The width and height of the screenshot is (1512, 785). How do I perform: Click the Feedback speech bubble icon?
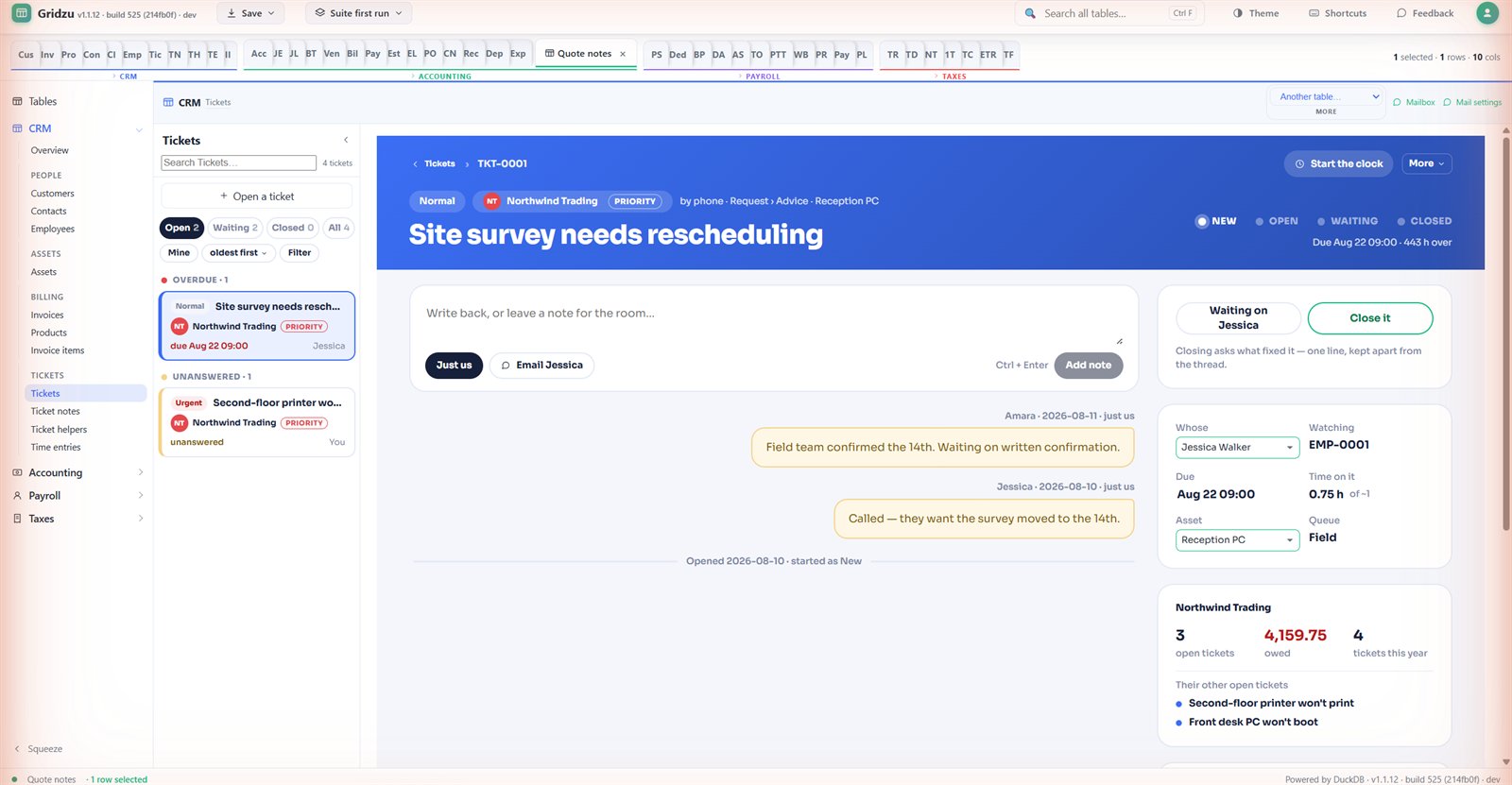click(1401, 13)
